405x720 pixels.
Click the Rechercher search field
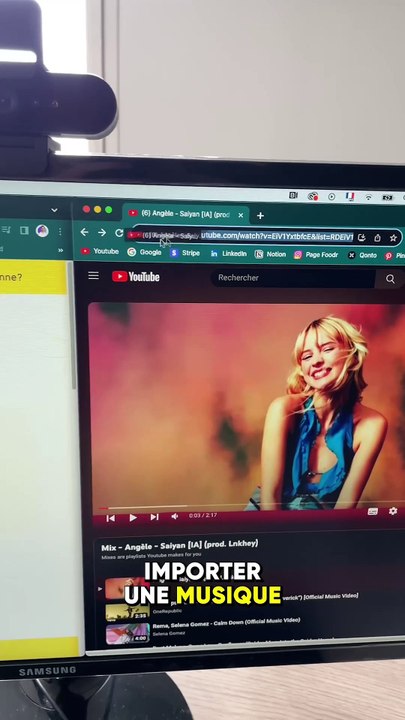coord(292,278)
